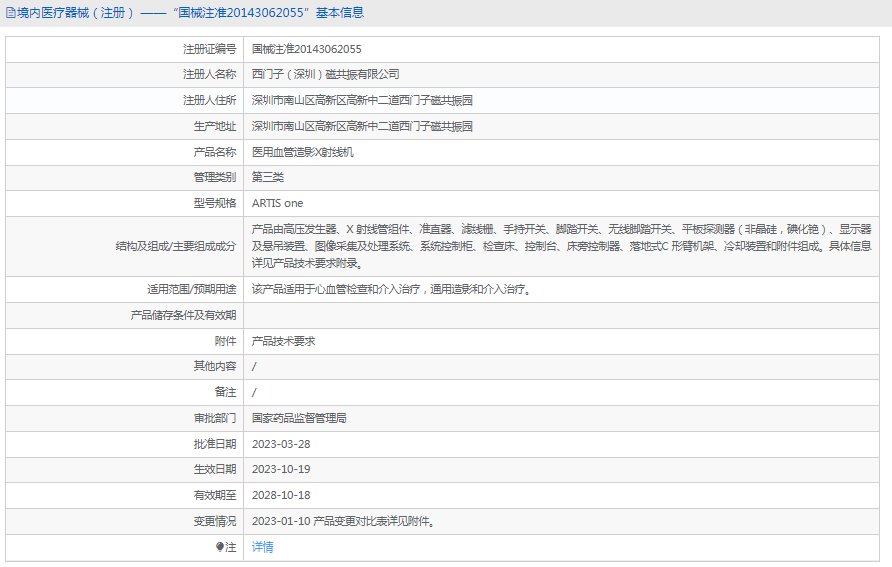
Task: Select the value 第三类
Action: pos(268,177)
